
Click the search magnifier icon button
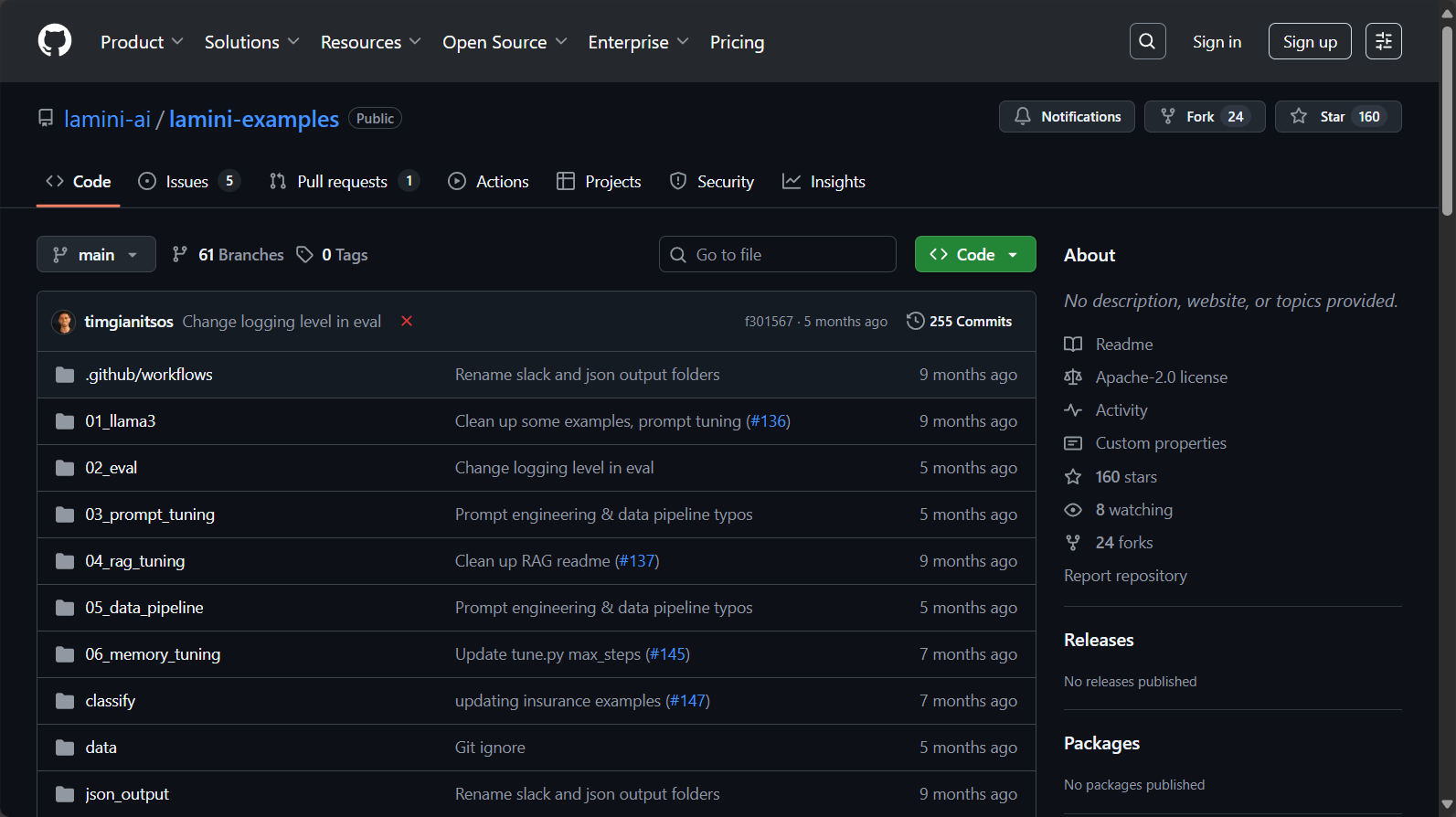(x=1147, y=41)
